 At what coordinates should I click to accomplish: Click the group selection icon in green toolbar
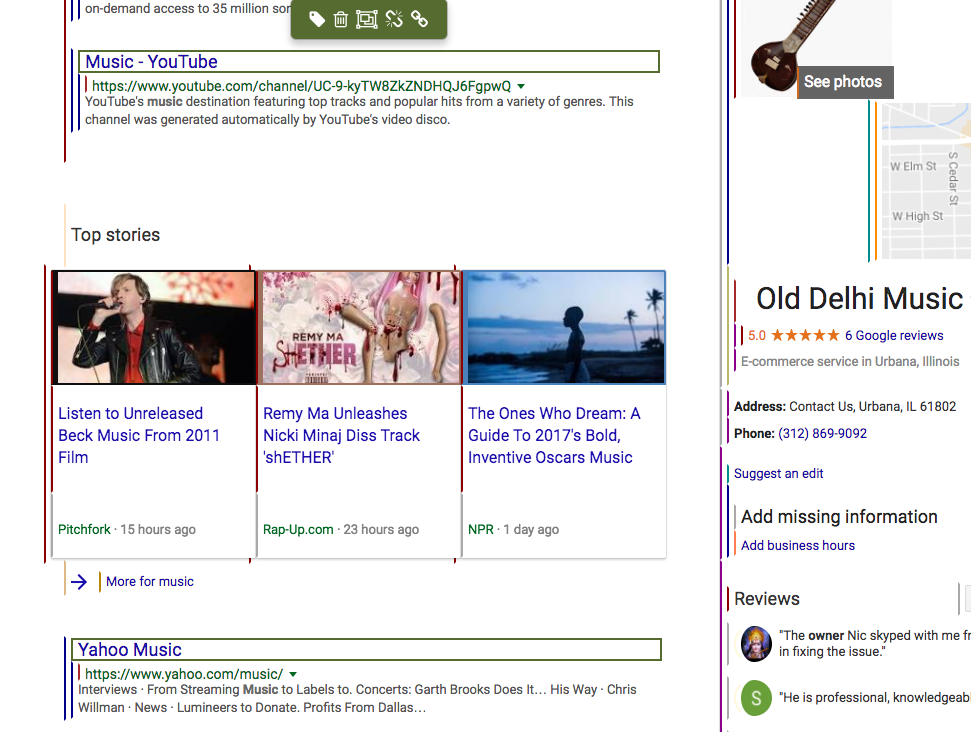[x=367, y=19]
